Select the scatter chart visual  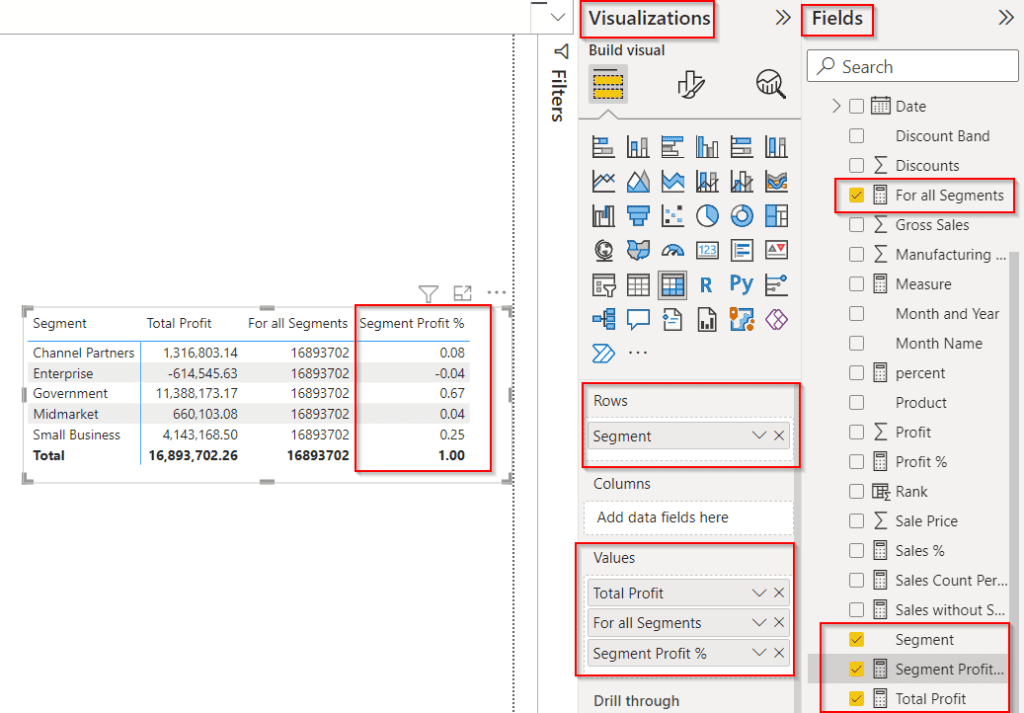[672, 215]
